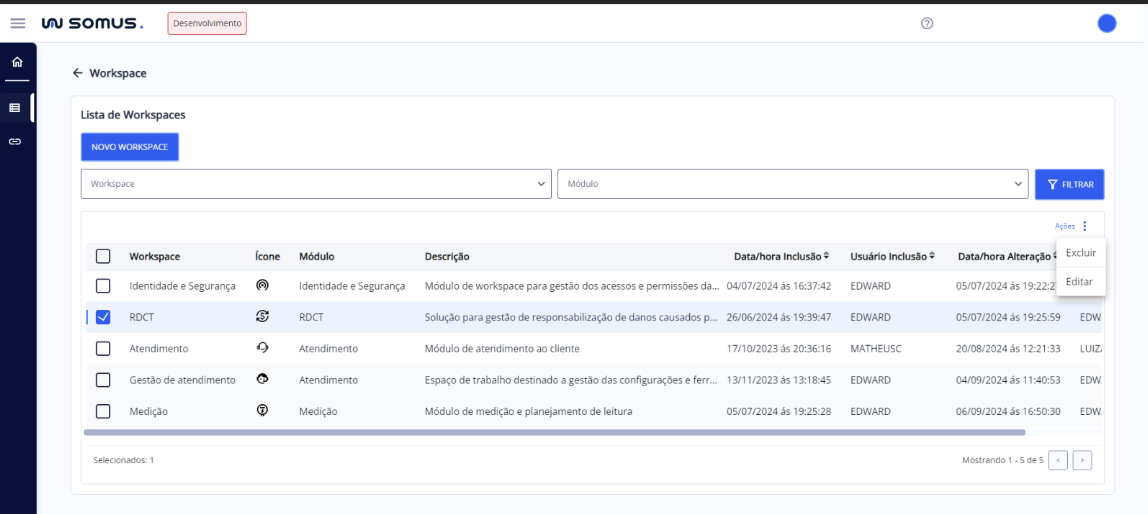Click 'Módulo de medição e planejamento de leitura'
1148x514 pixels.
coord(528,411)
